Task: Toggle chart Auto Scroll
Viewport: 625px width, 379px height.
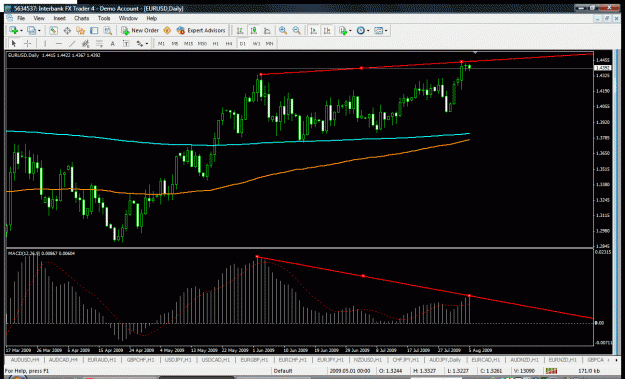Action: (x=314, y=30)
